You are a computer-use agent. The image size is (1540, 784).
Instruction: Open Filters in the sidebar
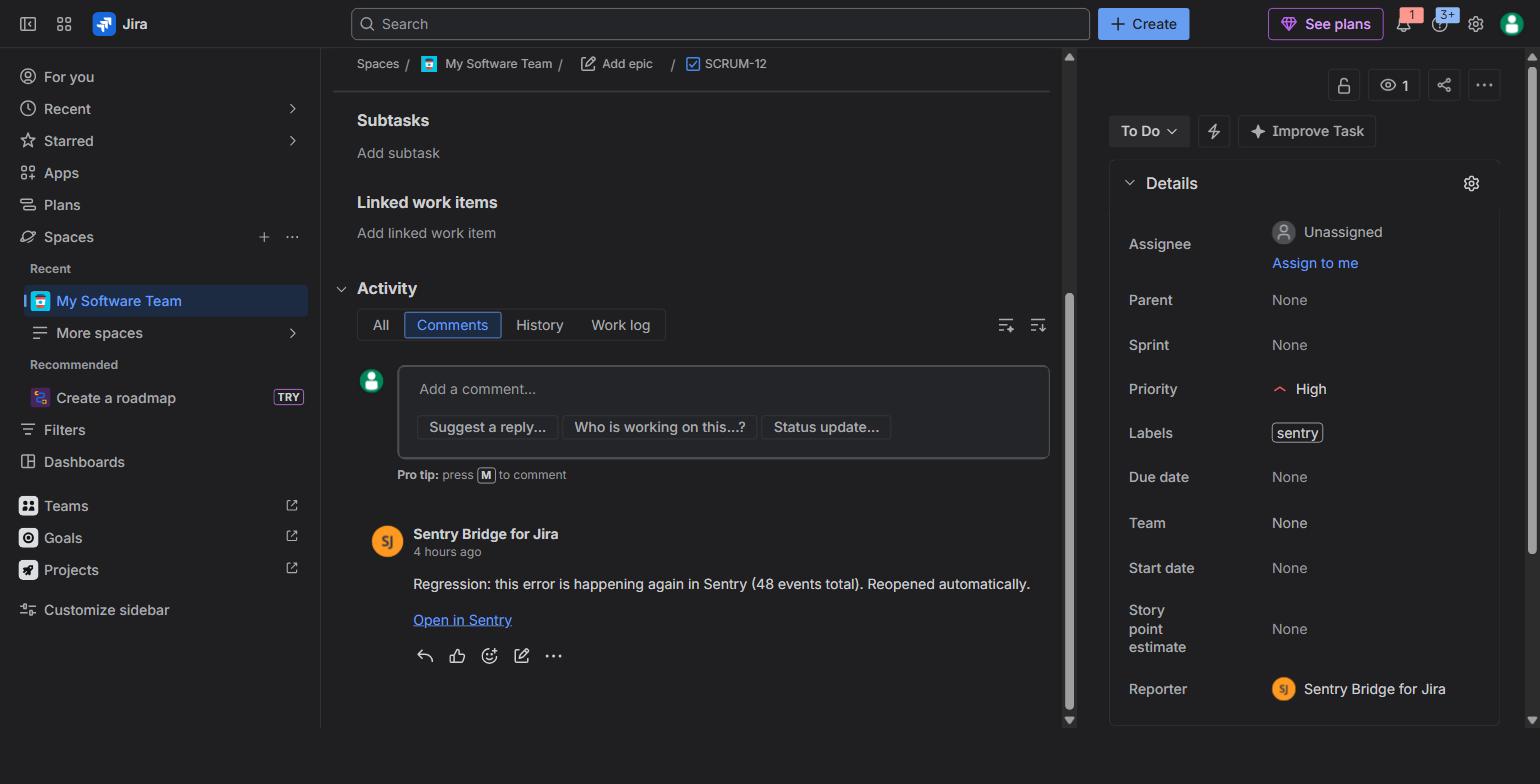164,430
